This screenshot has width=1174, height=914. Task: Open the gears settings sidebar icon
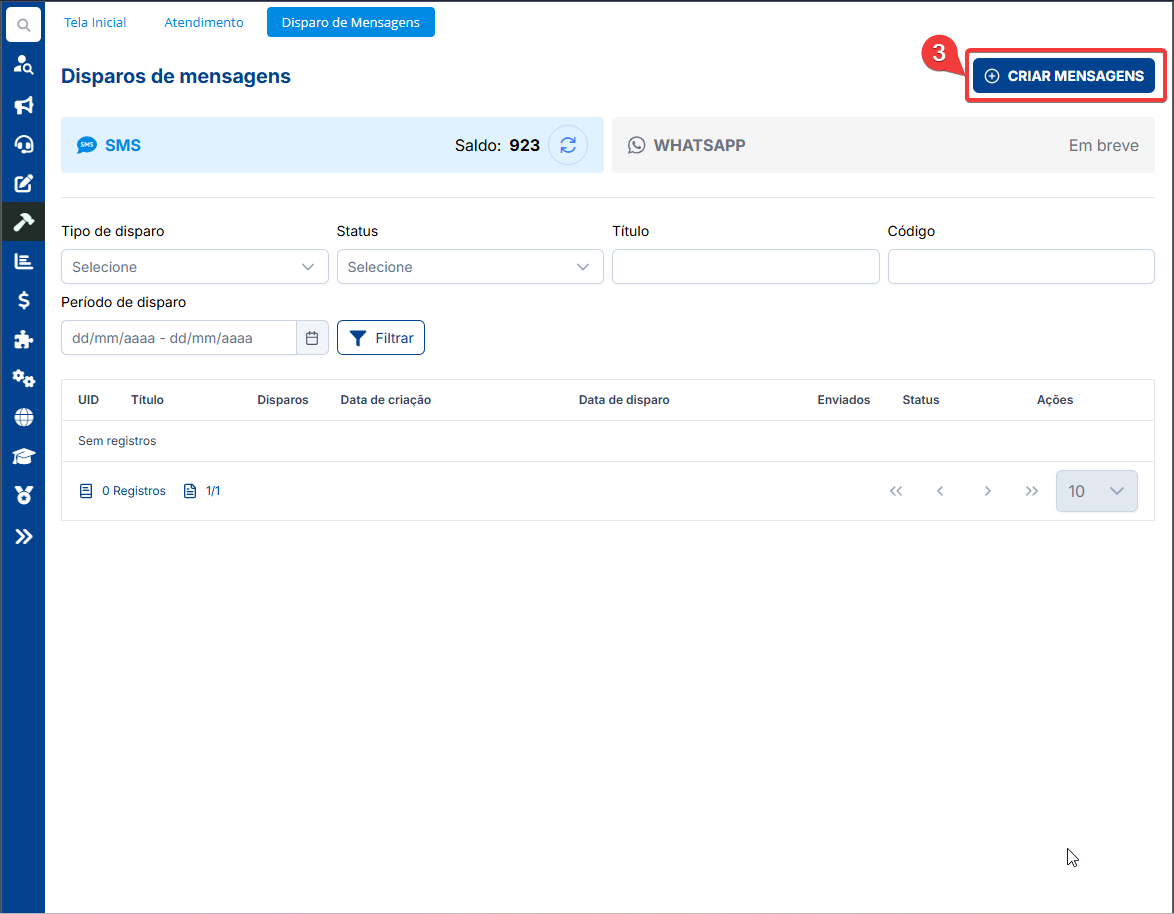point(23,378)
